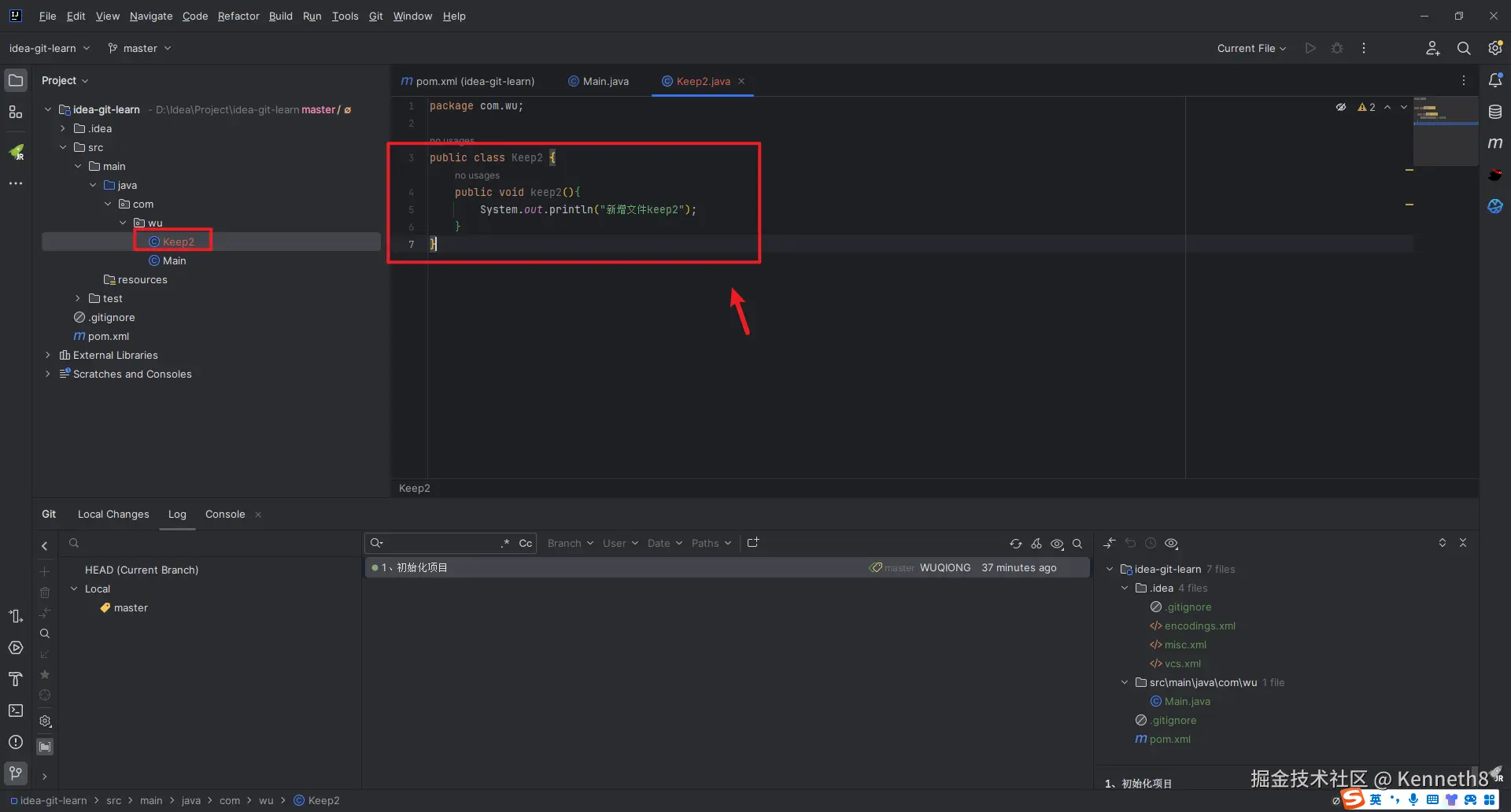Click the wu breadcrumb in status bar
This screenshot has width=1511, height=812.
[266, 800]
